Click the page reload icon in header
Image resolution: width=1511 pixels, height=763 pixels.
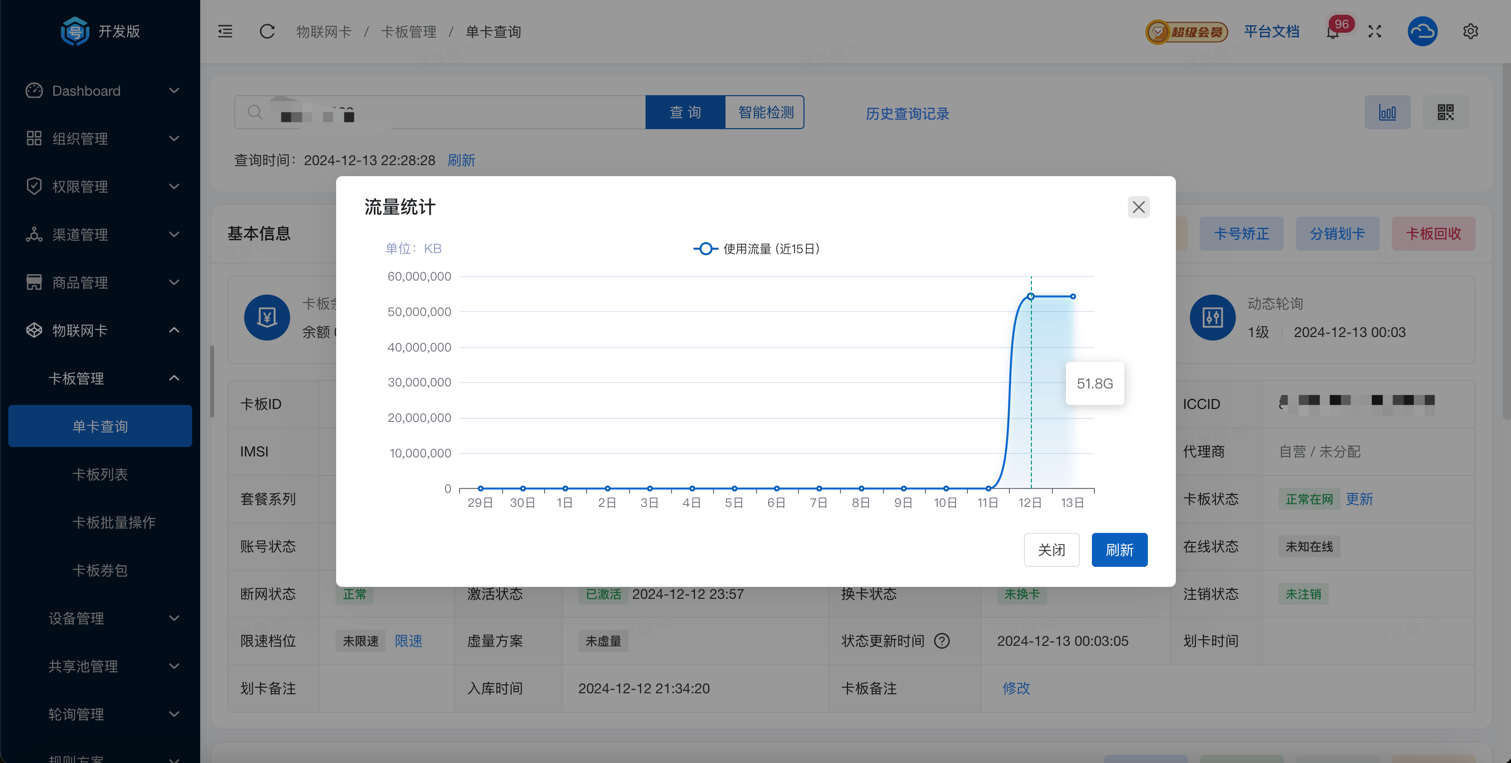pos(267,31)
